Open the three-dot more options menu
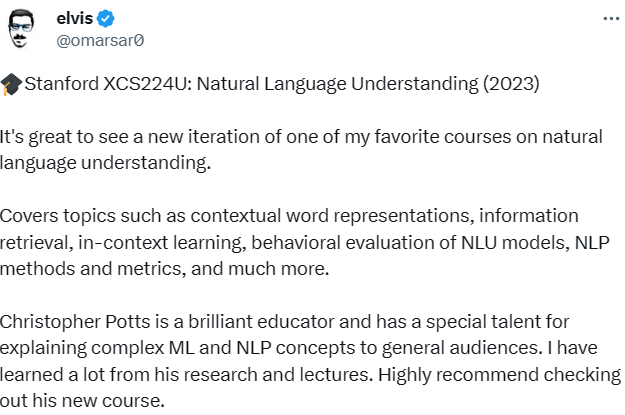625x415 pixels. [611, 19]
